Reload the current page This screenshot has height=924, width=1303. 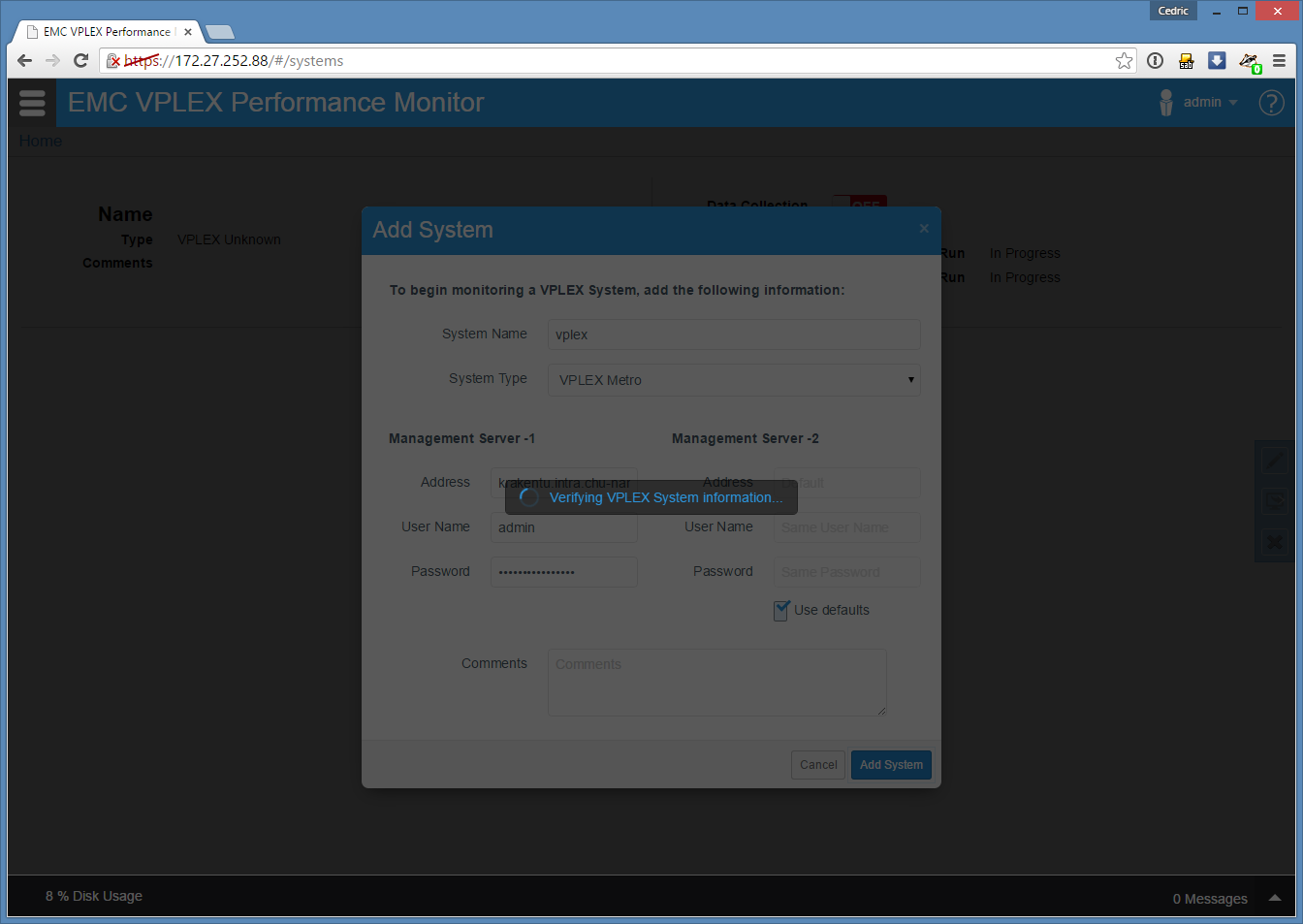81,61
